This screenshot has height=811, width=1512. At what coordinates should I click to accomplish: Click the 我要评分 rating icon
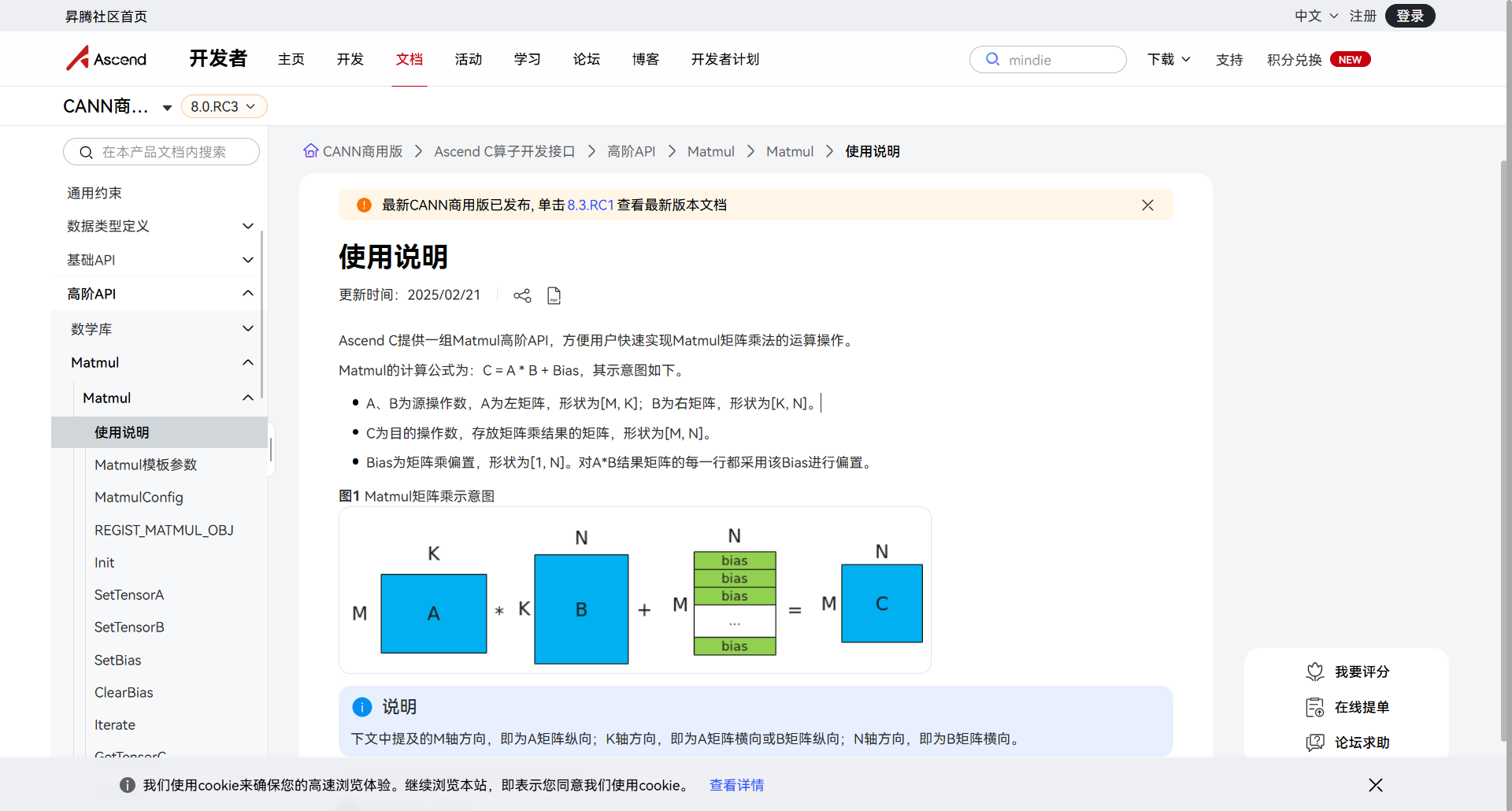tap(1314, 672)
